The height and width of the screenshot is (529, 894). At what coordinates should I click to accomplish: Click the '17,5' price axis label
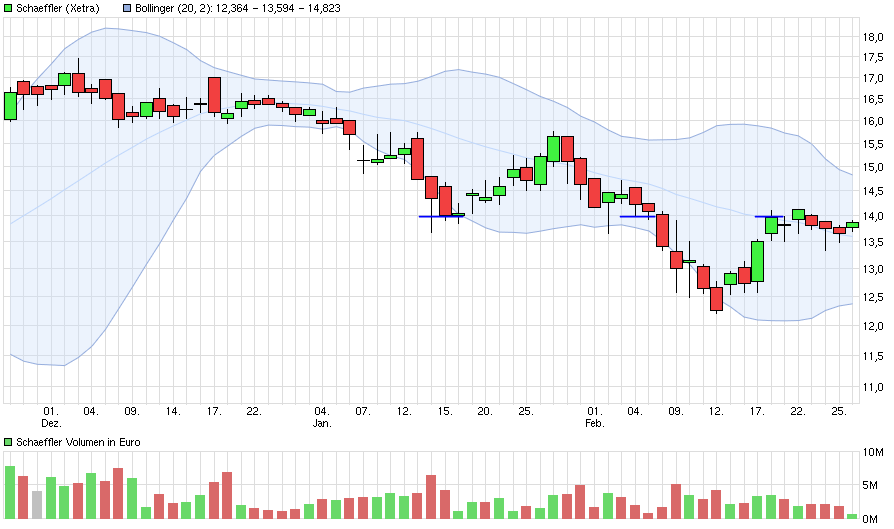(x=873, y=58)
